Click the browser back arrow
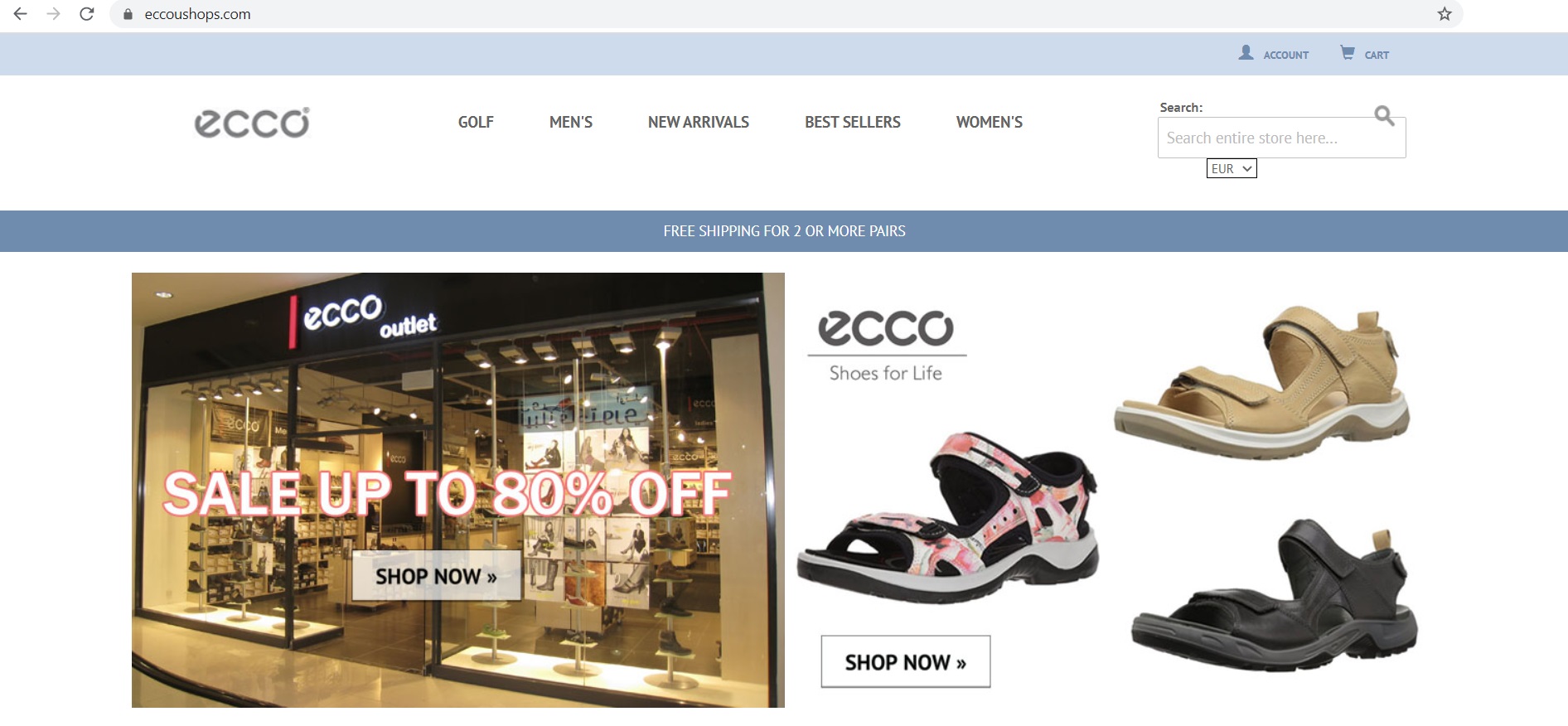1568x726 pixels. (21, 14)
